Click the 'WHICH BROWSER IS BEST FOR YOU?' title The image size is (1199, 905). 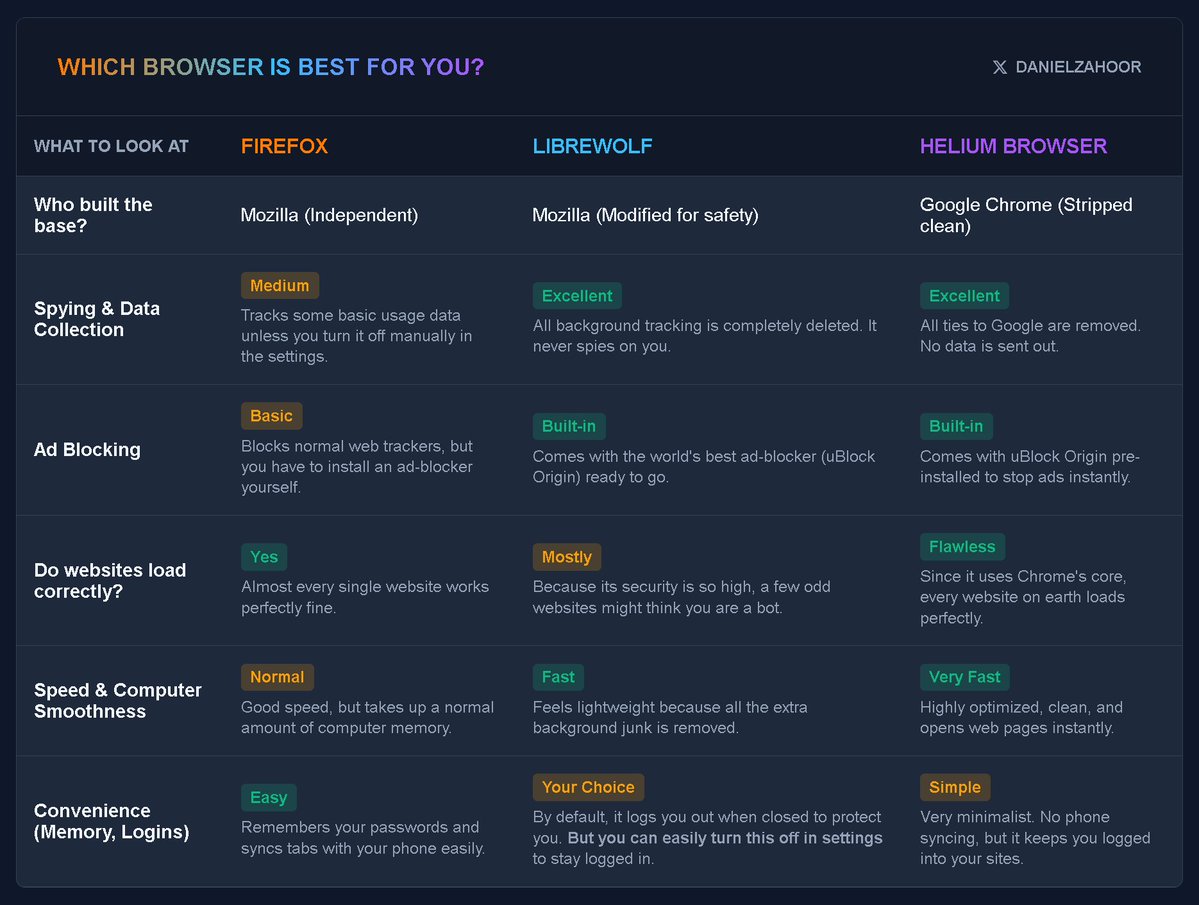[x=271, y=67]
